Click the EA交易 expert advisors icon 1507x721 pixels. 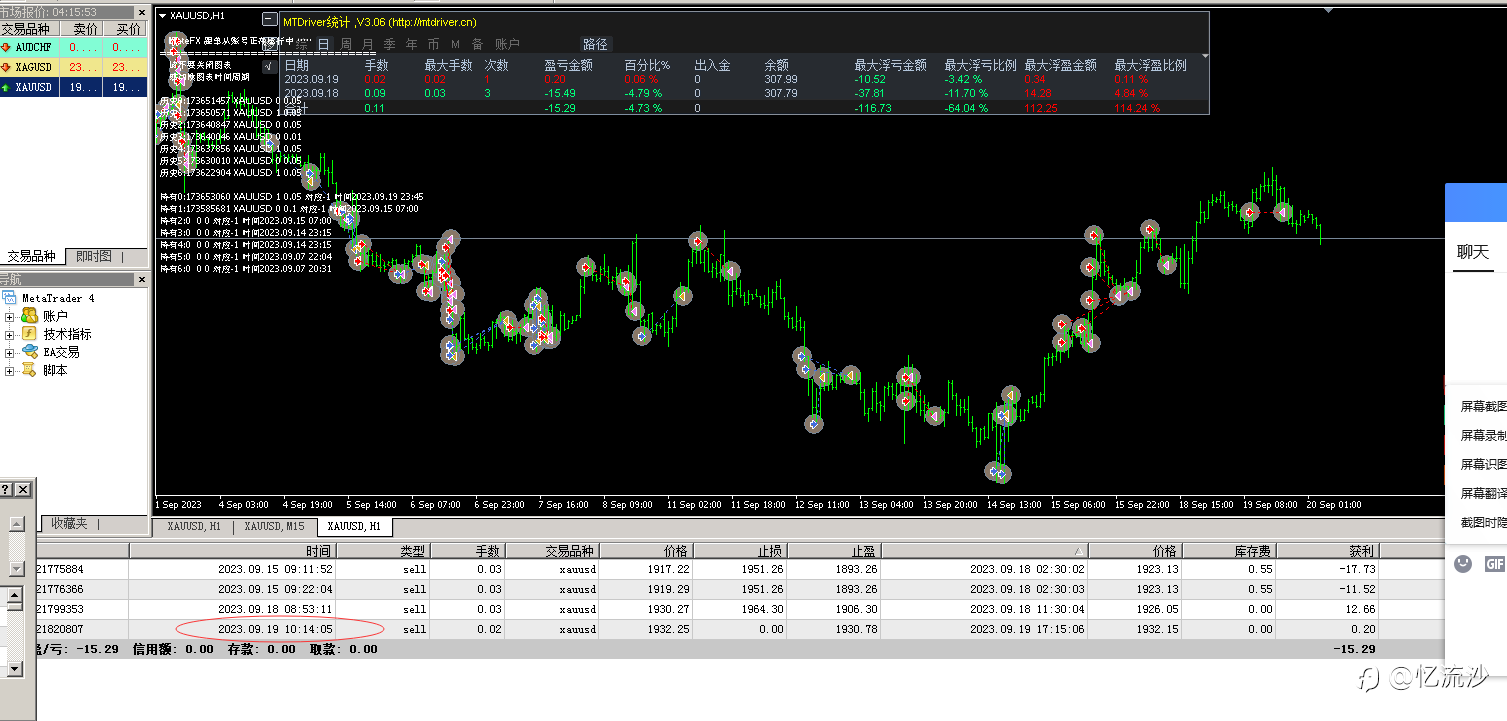point(30,352)
